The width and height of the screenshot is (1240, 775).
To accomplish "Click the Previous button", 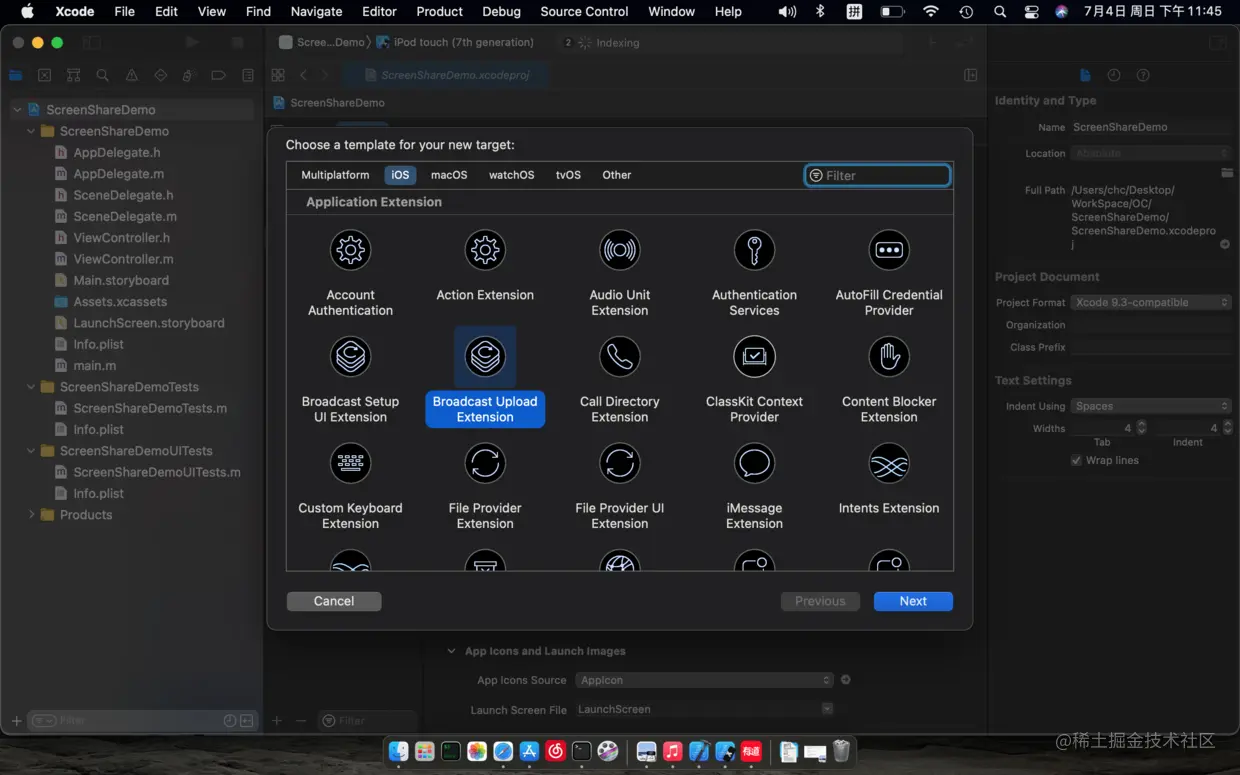I will 820,601.
